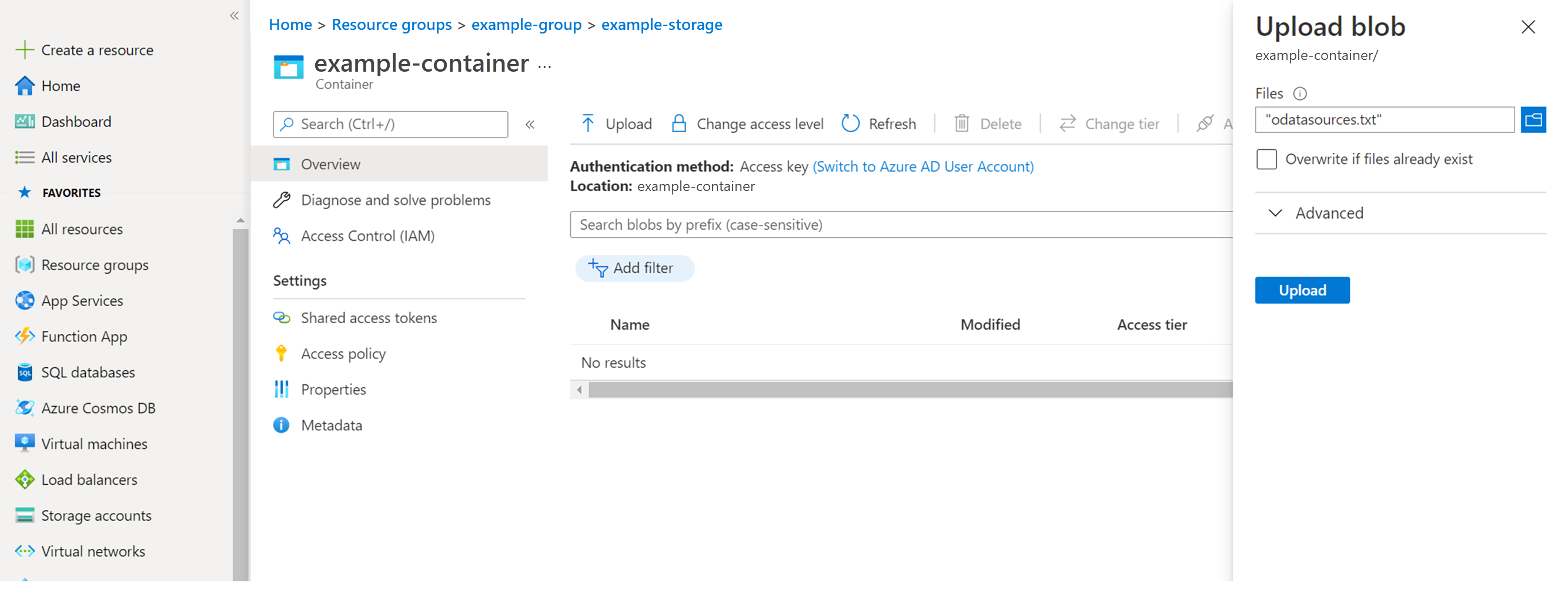Open the SQL databases icon

pos(24,372)
